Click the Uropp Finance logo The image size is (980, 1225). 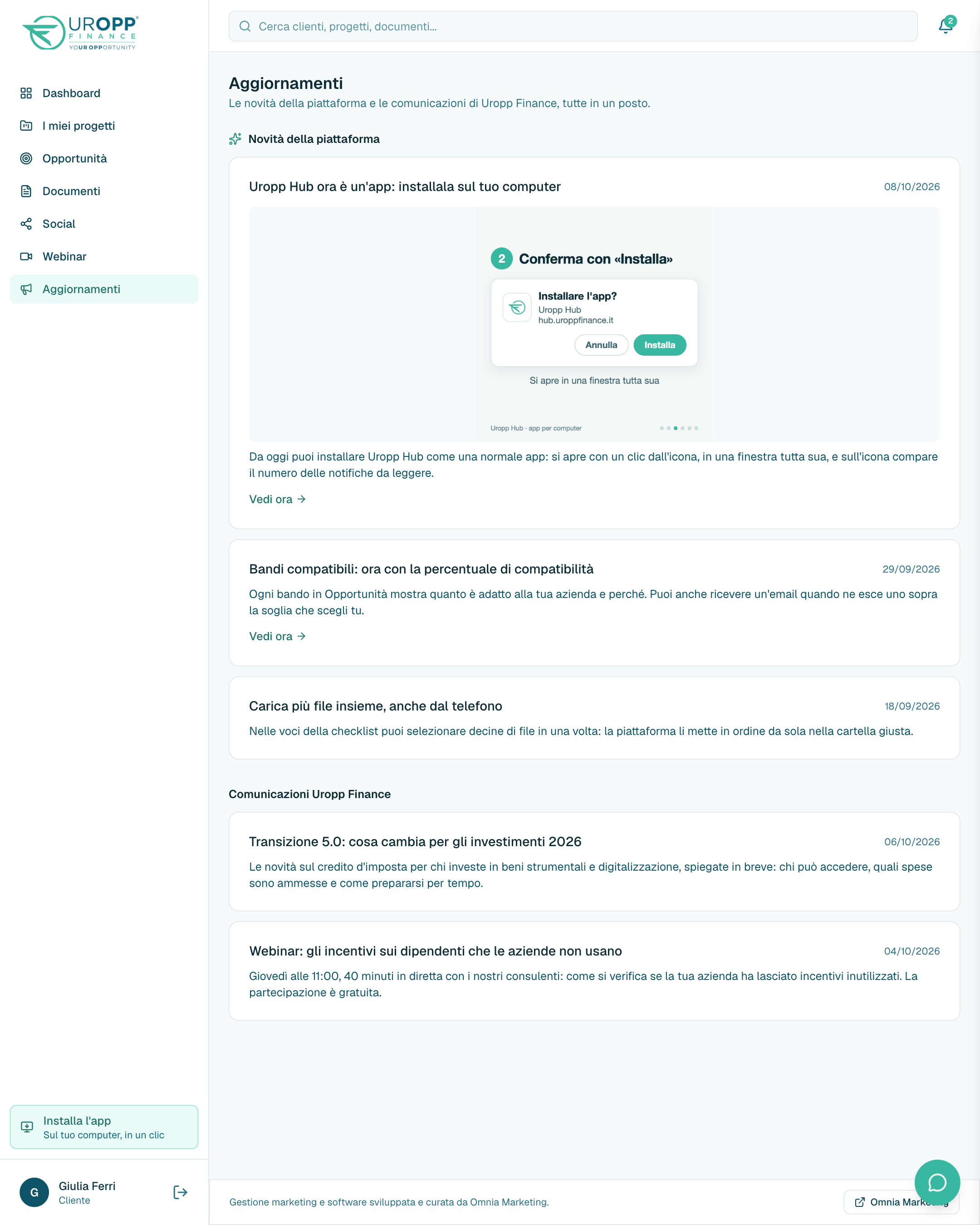(x=80, y=33)
